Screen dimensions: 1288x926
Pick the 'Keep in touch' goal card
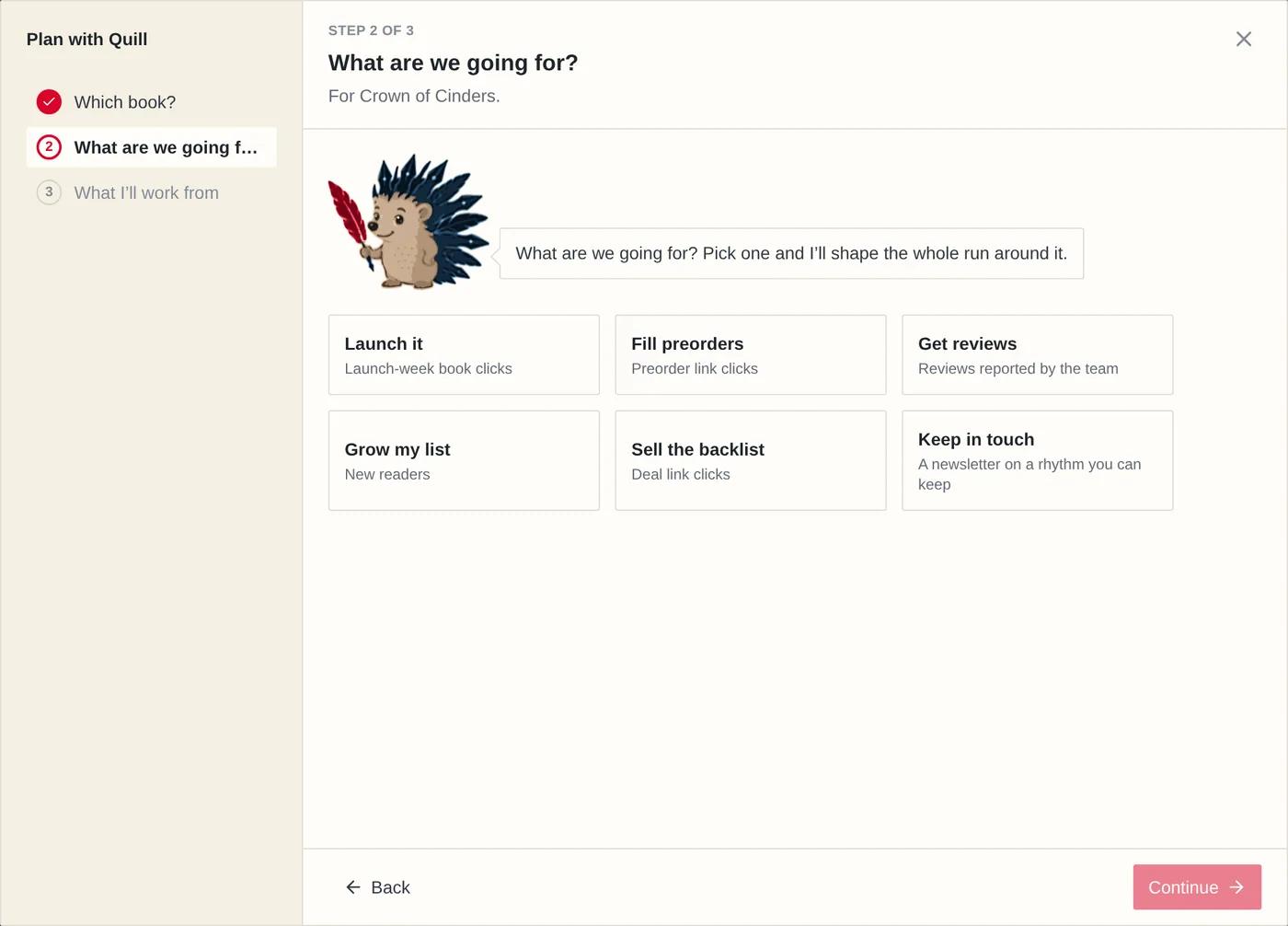(1037, 460)
